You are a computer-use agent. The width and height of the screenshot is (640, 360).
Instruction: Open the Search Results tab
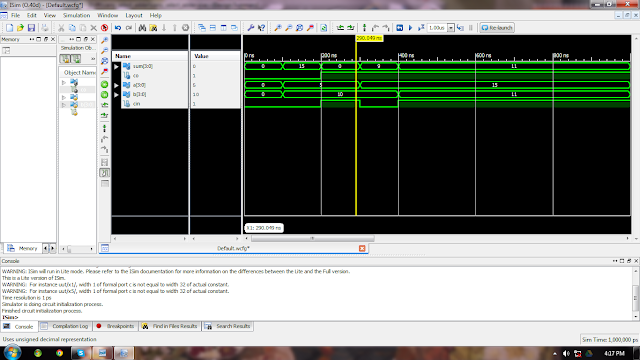tap(228, 326)
